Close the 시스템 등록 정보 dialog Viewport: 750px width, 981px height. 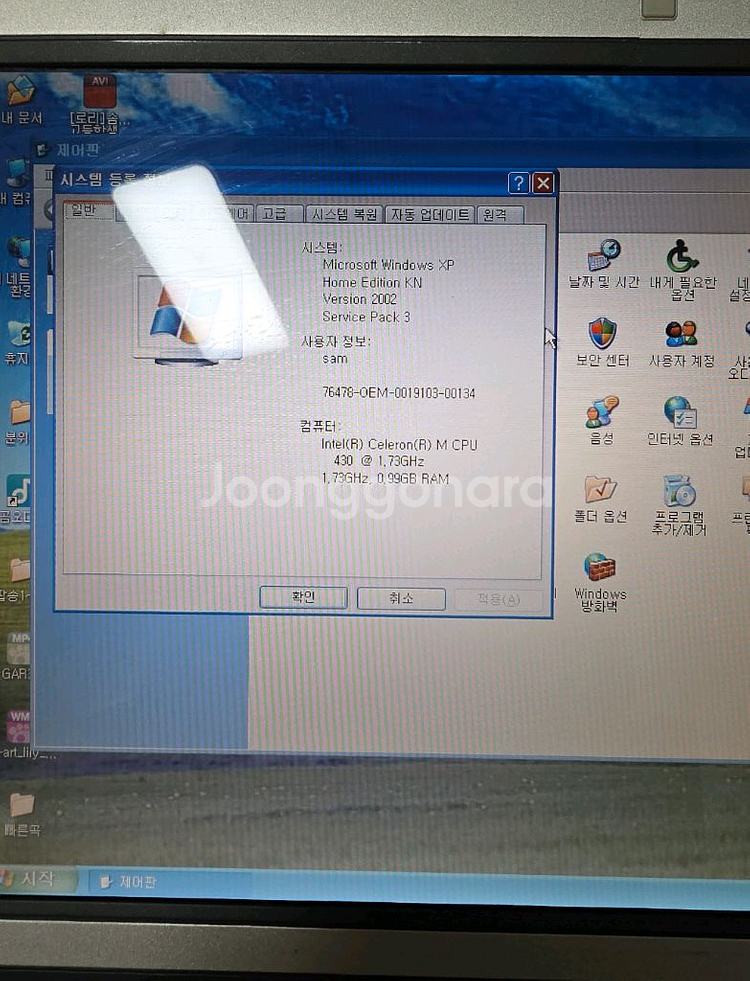pos(543,183)
